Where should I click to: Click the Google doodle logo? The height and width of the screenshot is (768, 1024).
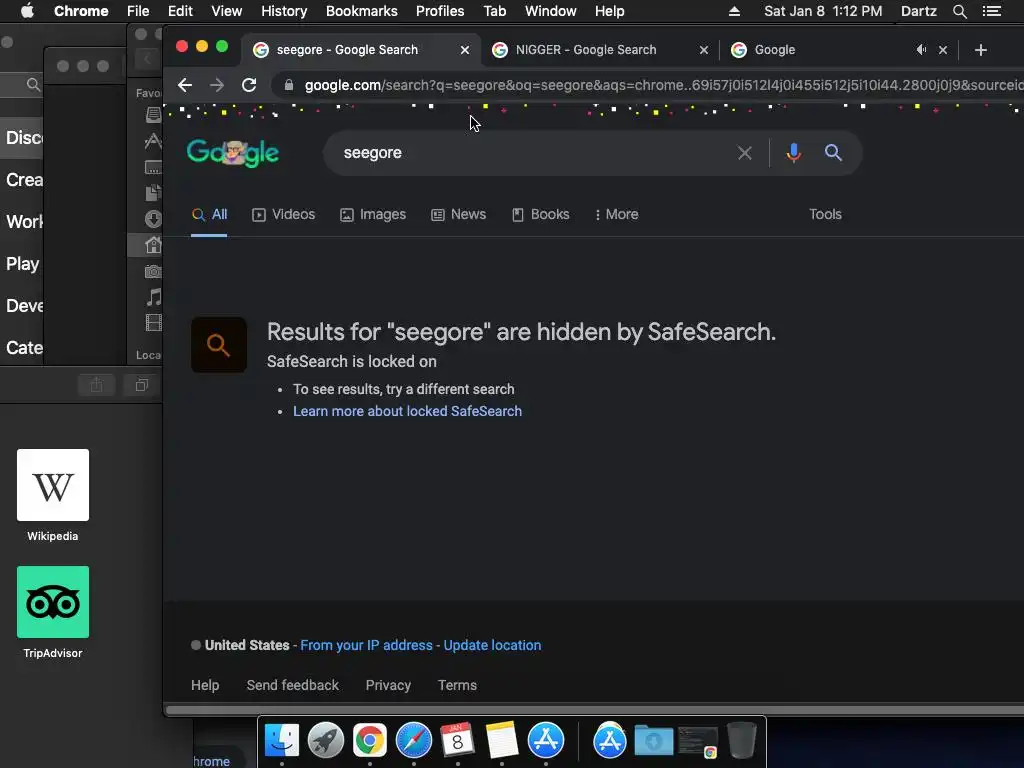coord(233,153)
